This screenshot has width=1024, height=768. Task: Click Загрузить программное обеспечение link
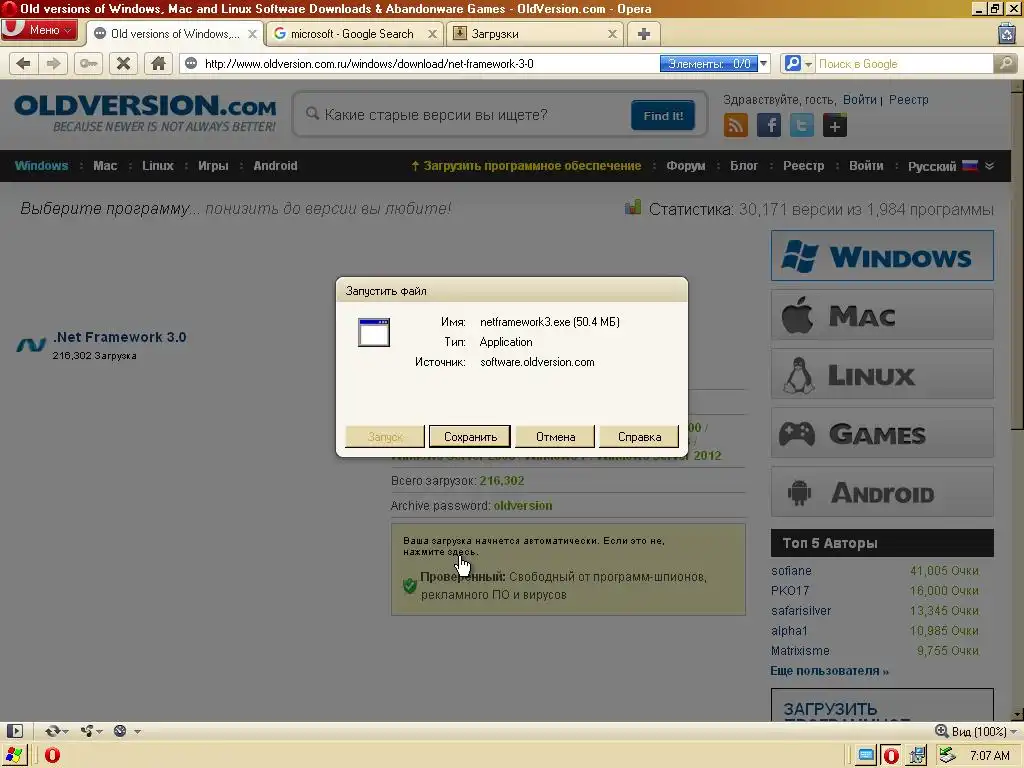coord(526,166)
